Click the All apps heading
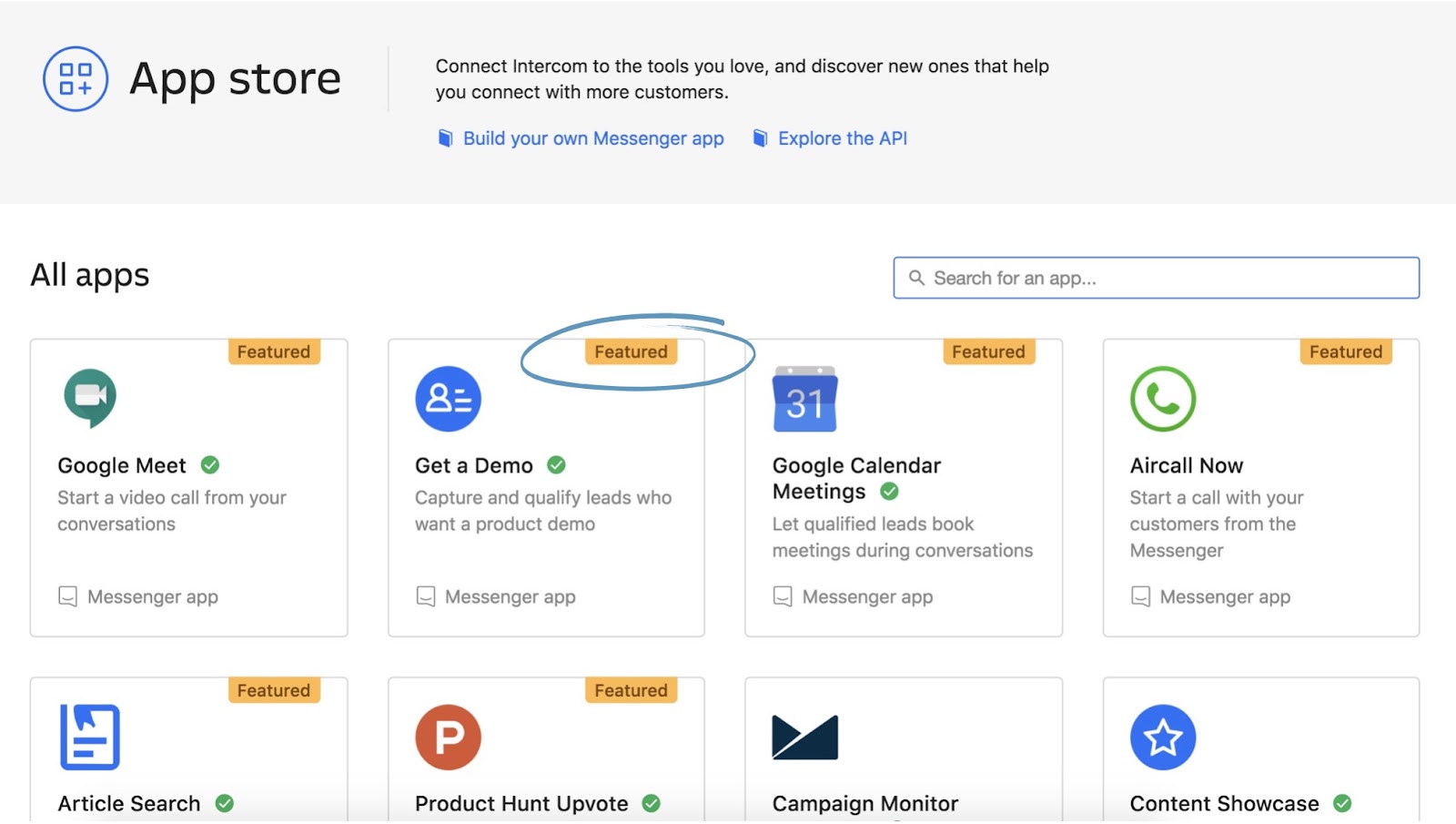Viewport: 1456px width, 824px height. click(90, 275)
